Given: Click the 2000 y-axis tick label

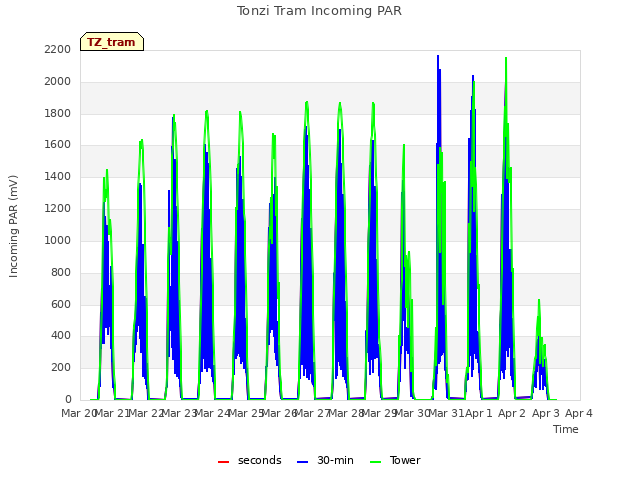Looking at the screenshot, I should click(x=58, y=81).
